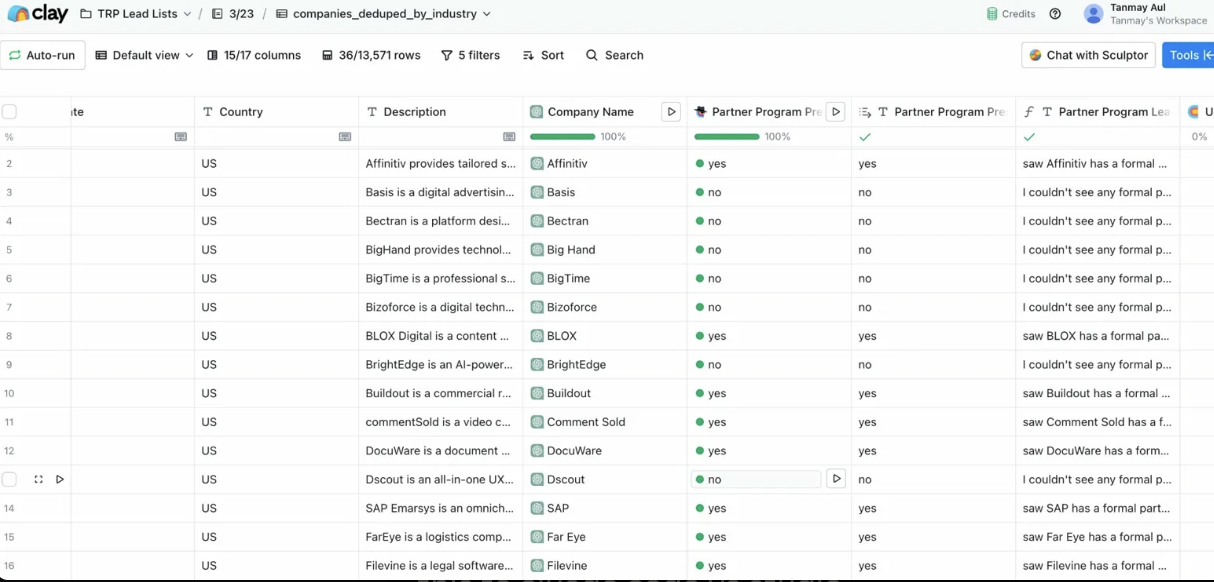The height and width of the screenshot is (582, 1214).
Task: Click the Description column header
Action: pyautogui.click(x=440, y=112)
